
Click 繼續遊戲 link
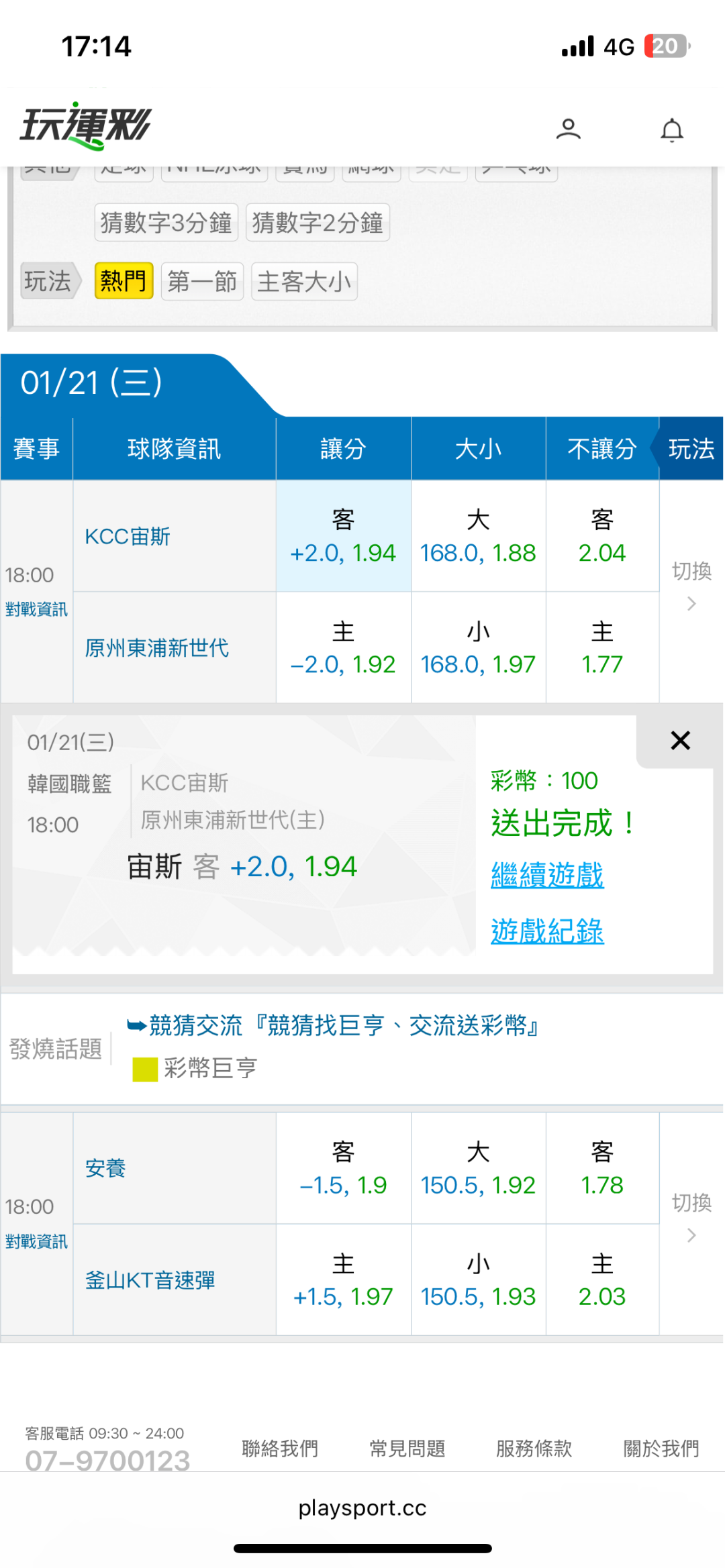(547, 875)
